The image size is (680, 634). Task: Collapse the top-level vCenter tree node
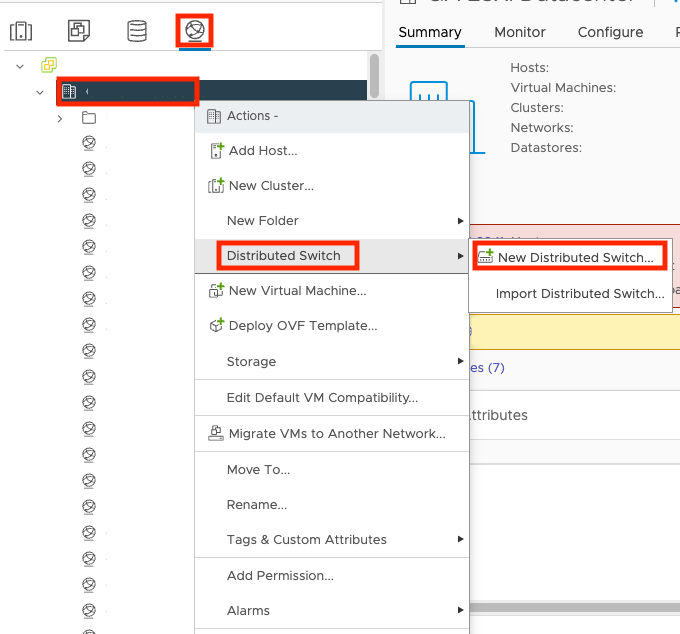tap(20, 66)
